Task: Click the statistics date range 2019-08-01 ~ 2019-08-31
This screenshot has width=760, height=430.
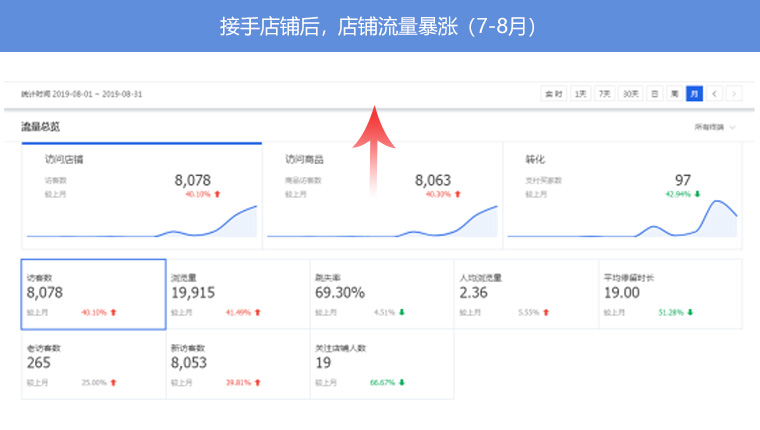Action: coord(82,94)
